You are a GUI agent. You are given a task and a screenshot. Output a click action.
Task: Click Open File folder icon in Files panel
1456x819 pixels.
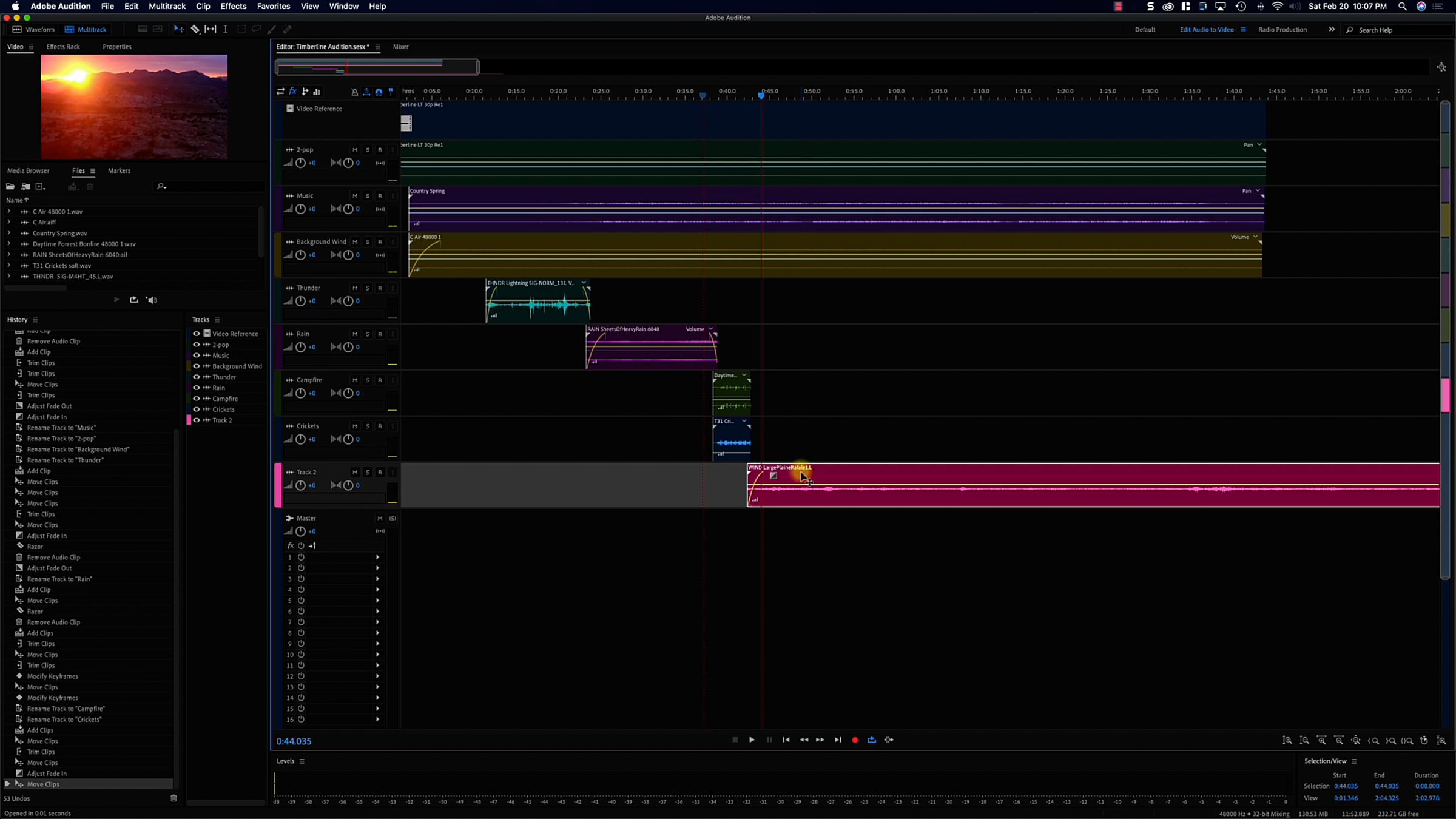coord(10,186)
